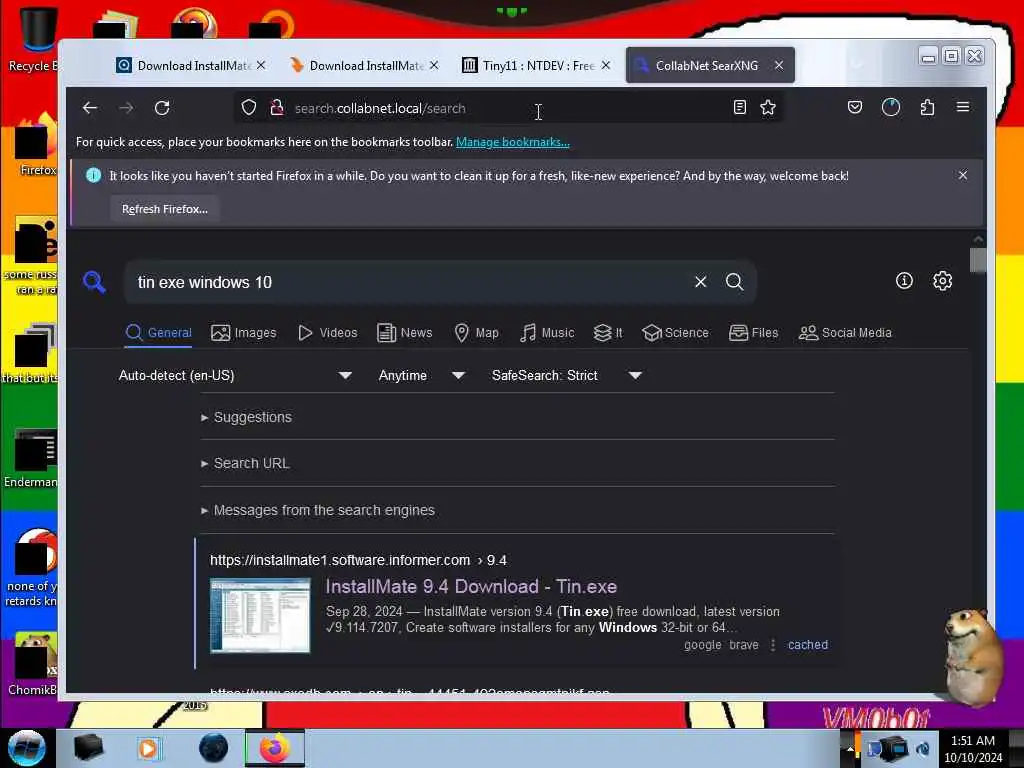
Task: Toggle reader view icon in the address bar
Action: coord(739,108)
